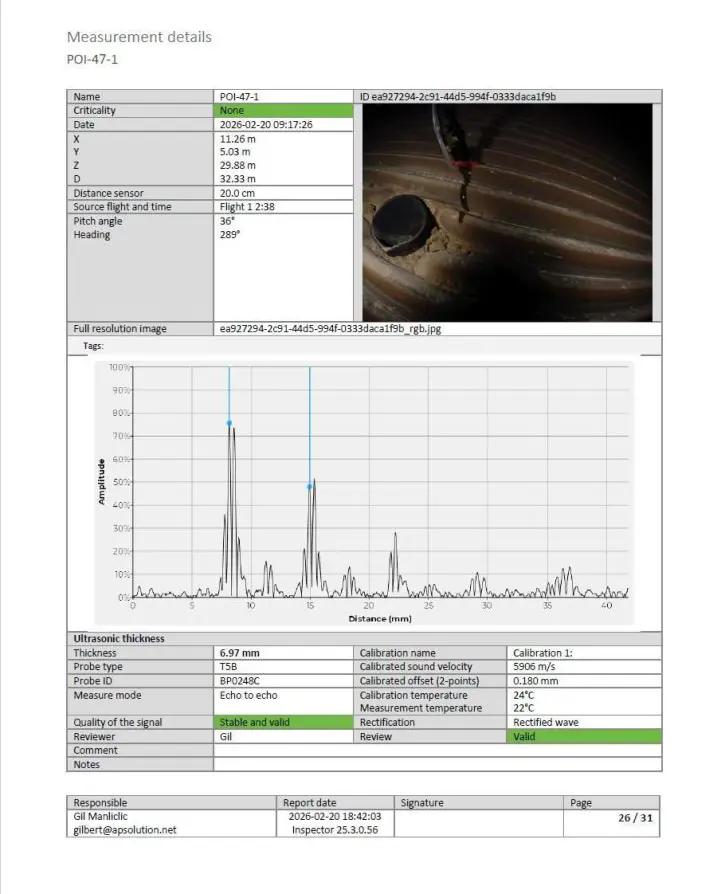Click the 'Distance (mm)' axis label
This screenshot has width=725, height=894.
(380, 619)
